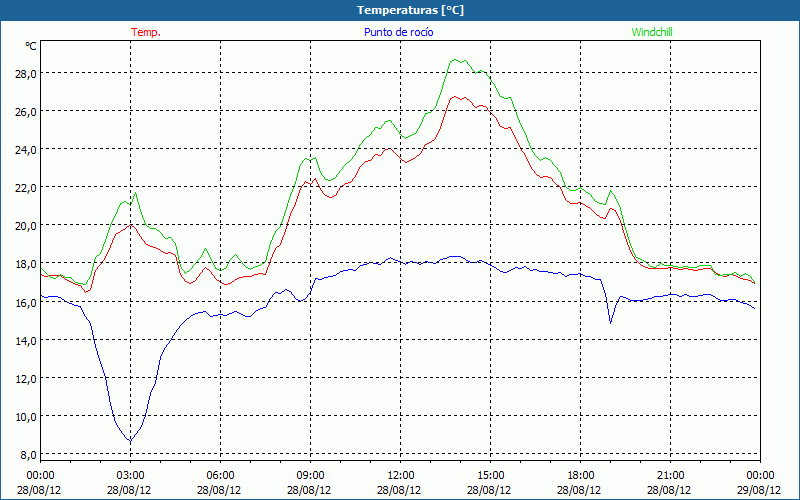Click the 09:00 time axis label
This screenshot has width=800, height=500.
click(310, 476)
